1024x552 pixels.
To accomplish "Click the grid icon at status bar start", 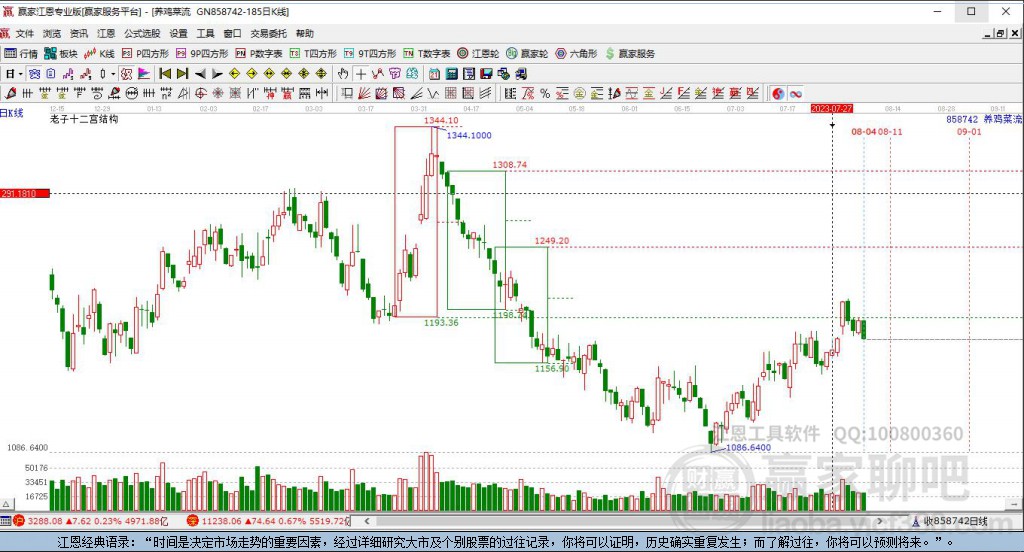I will click(6, 521).
